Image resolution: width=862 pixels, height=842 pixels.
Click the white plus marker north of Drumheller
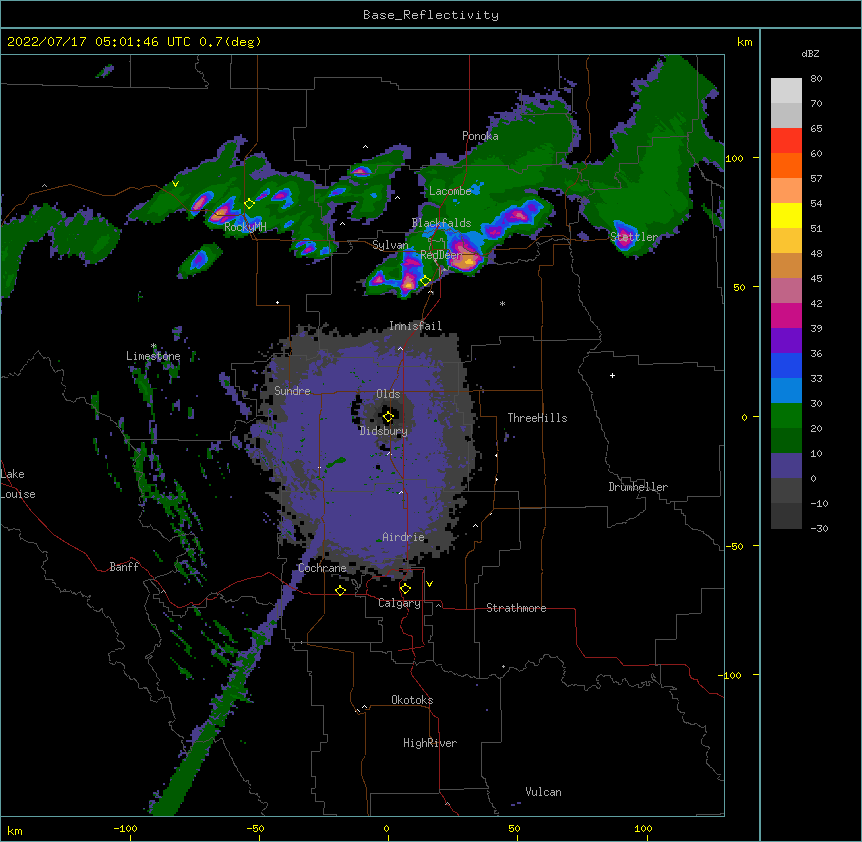point(612,375)
